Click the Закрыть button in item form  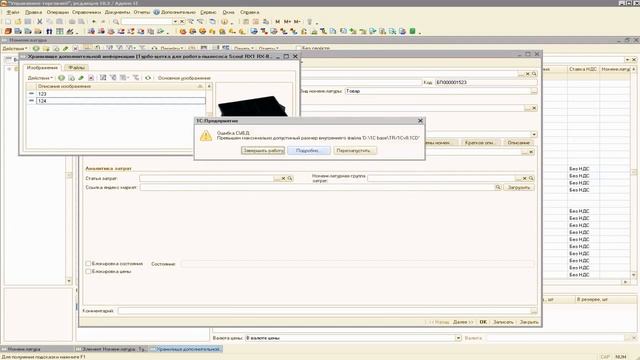[x=529, y=322]
